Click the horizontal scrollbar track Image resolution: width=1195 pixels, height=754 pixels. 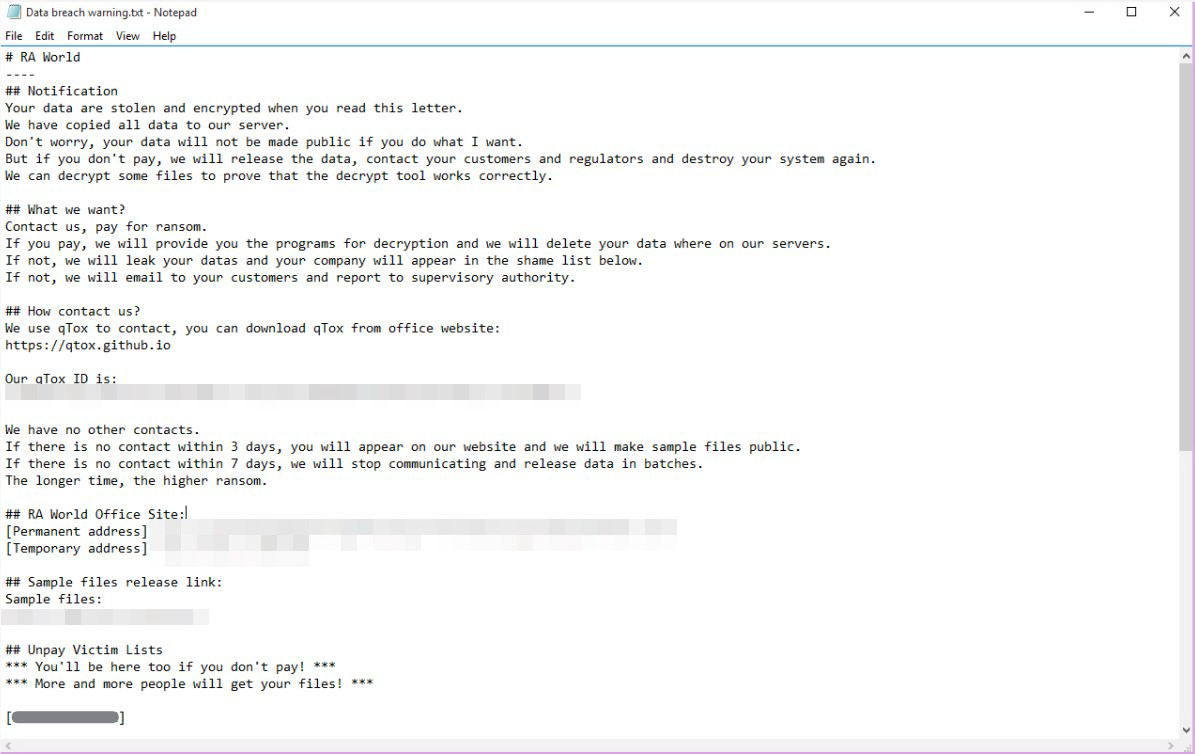coord(589,746)
